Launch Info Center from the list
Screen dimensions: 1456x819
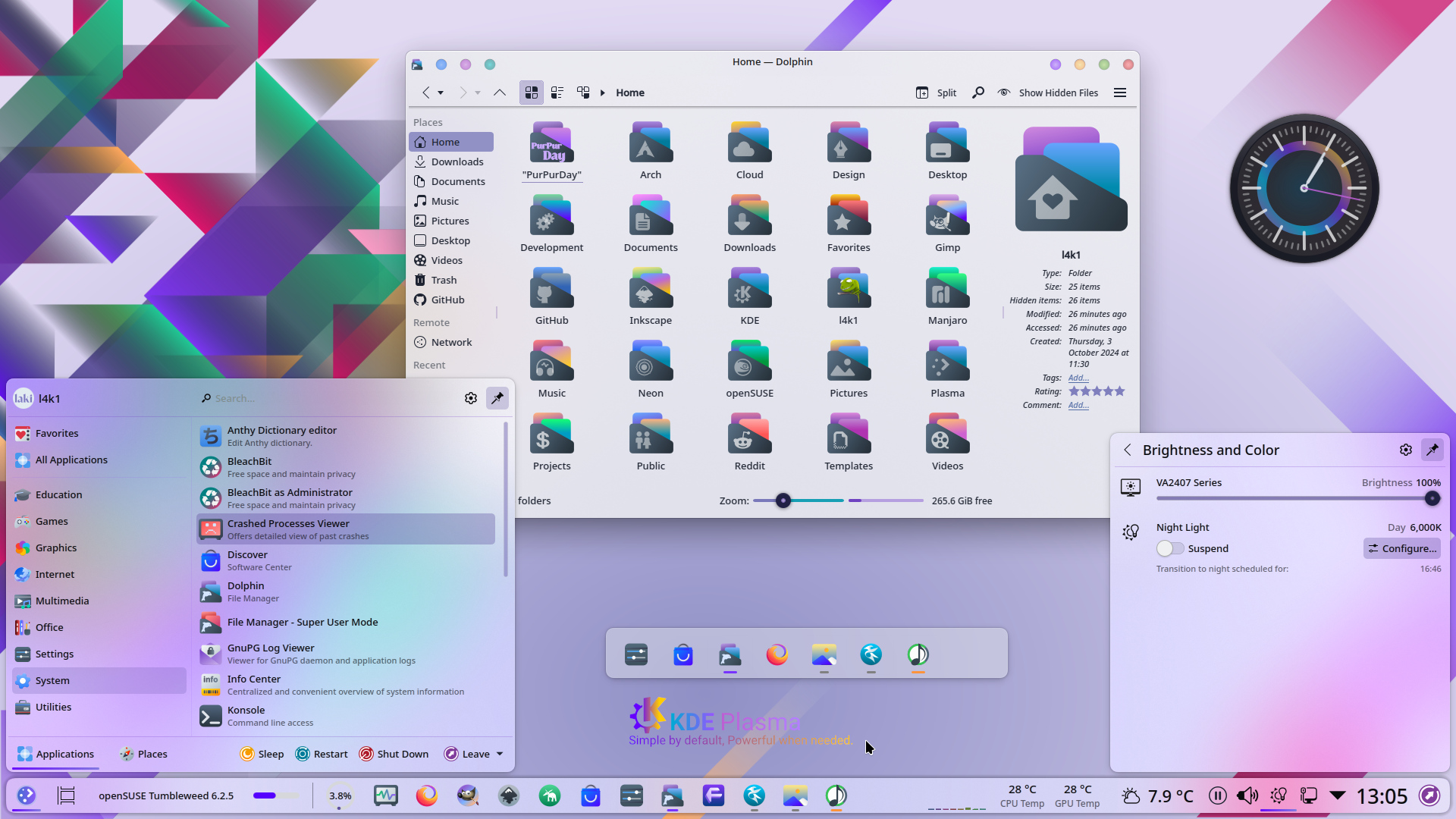tap(346, 685)
